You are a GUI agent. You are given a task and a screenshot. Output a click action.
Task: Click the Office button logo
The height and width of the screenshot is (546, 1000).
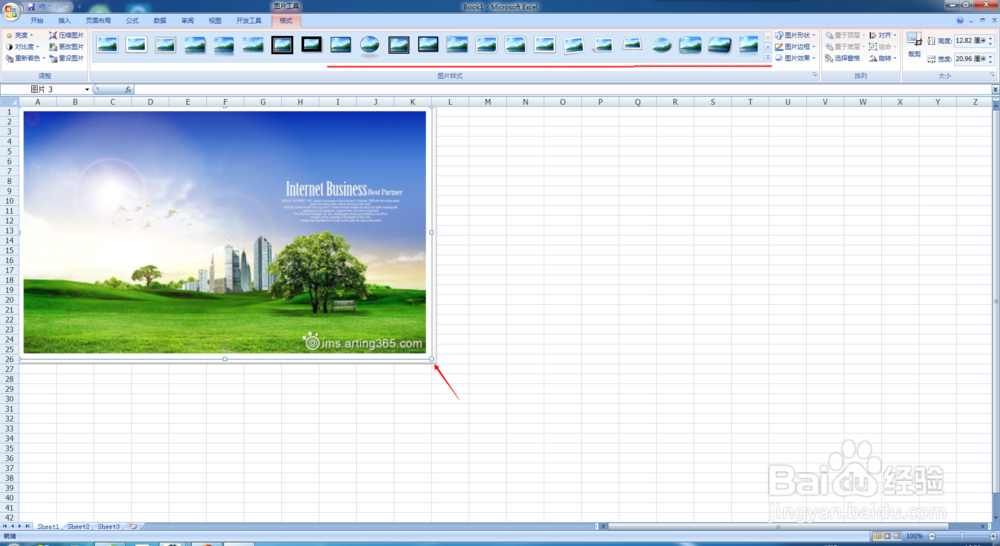point(10,11)
